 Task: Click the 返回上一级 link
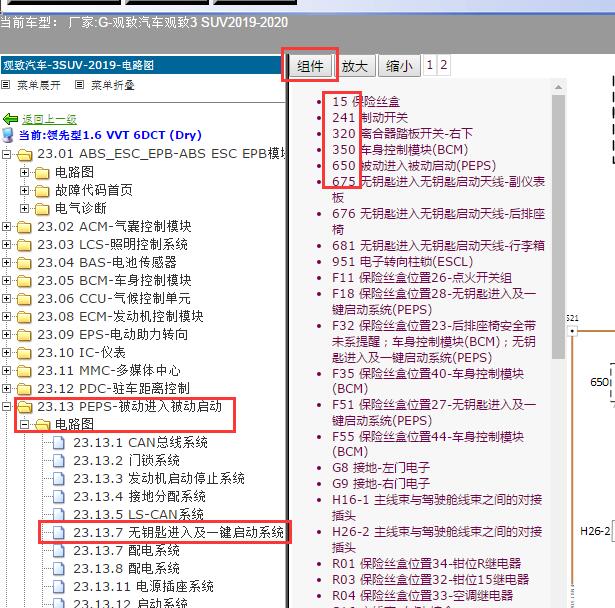49,119
